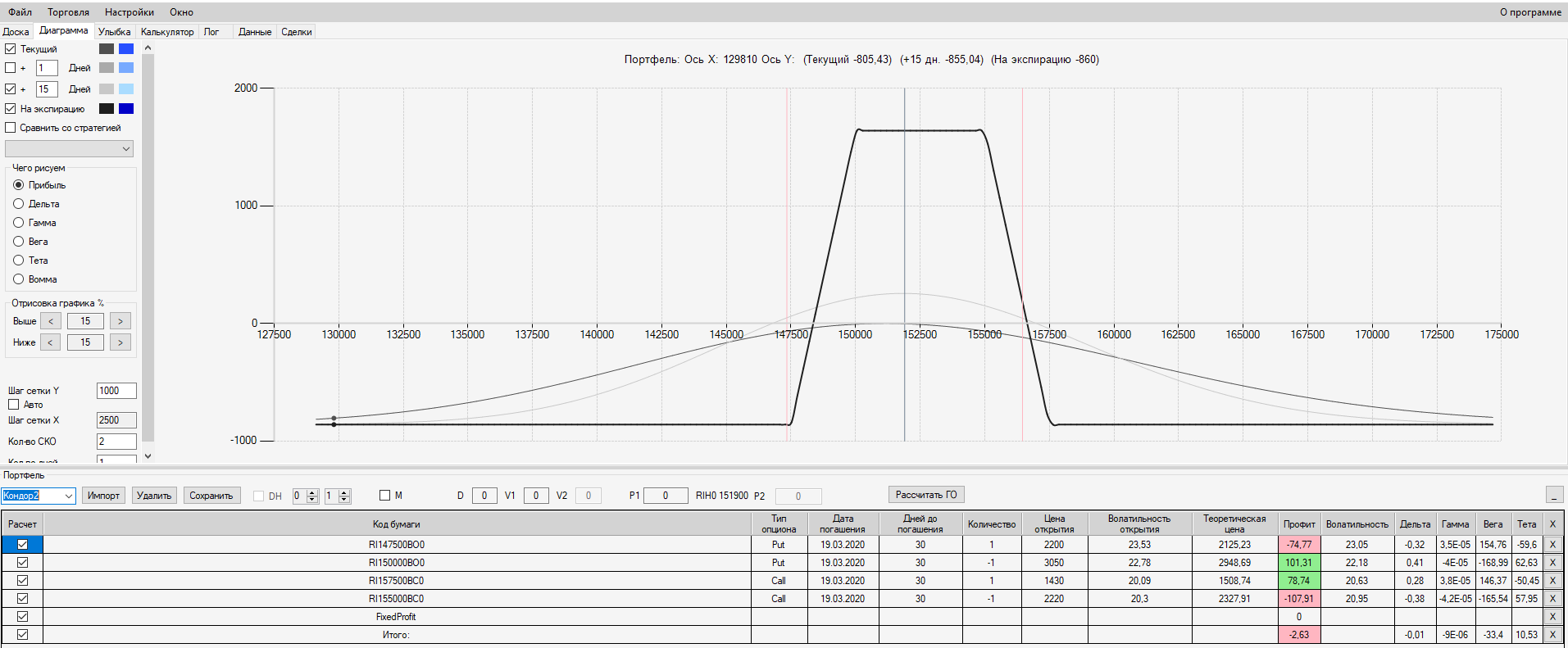Select the Тета radio button
The width and height of the screenshot is (1568, 648).
pyautogui.click(x=19, y=261)
